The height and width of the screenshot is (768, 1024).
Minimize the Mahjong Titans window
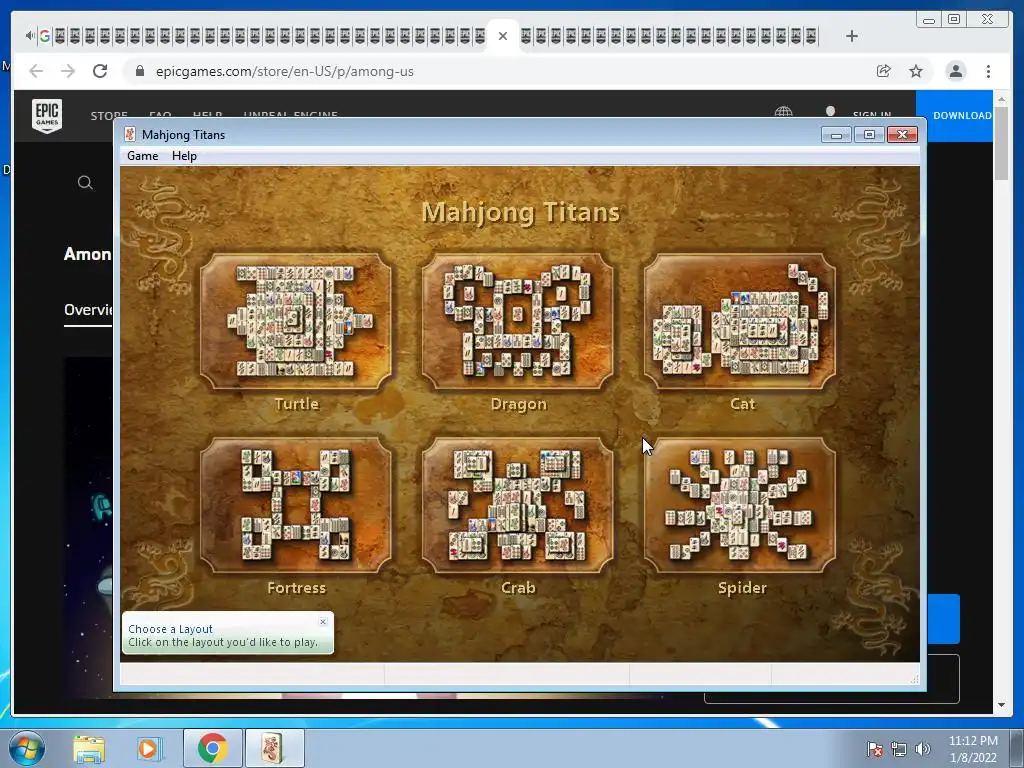point(836,135)
